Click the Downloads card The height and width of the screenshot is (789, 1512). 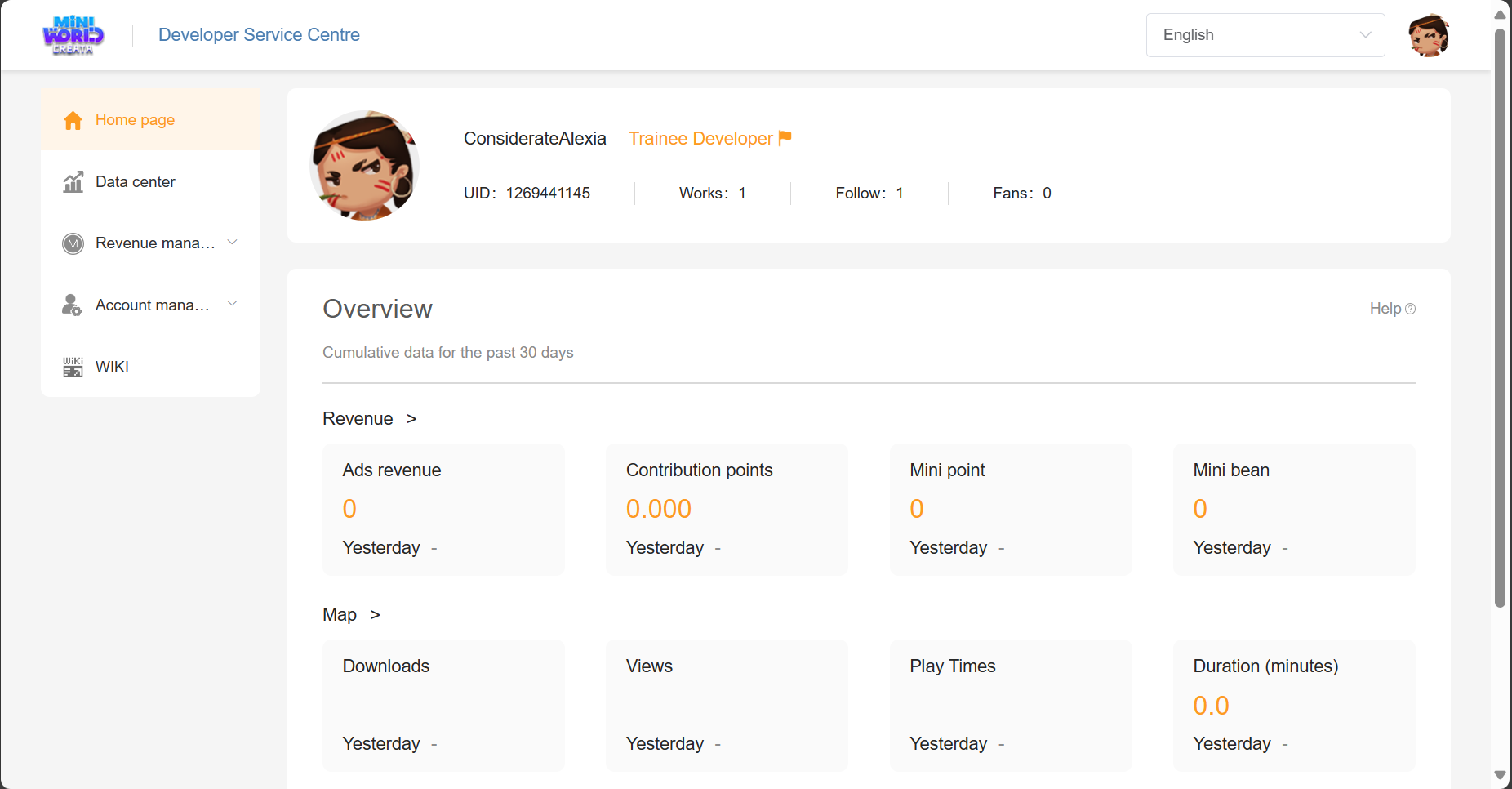tap(443, 706)
